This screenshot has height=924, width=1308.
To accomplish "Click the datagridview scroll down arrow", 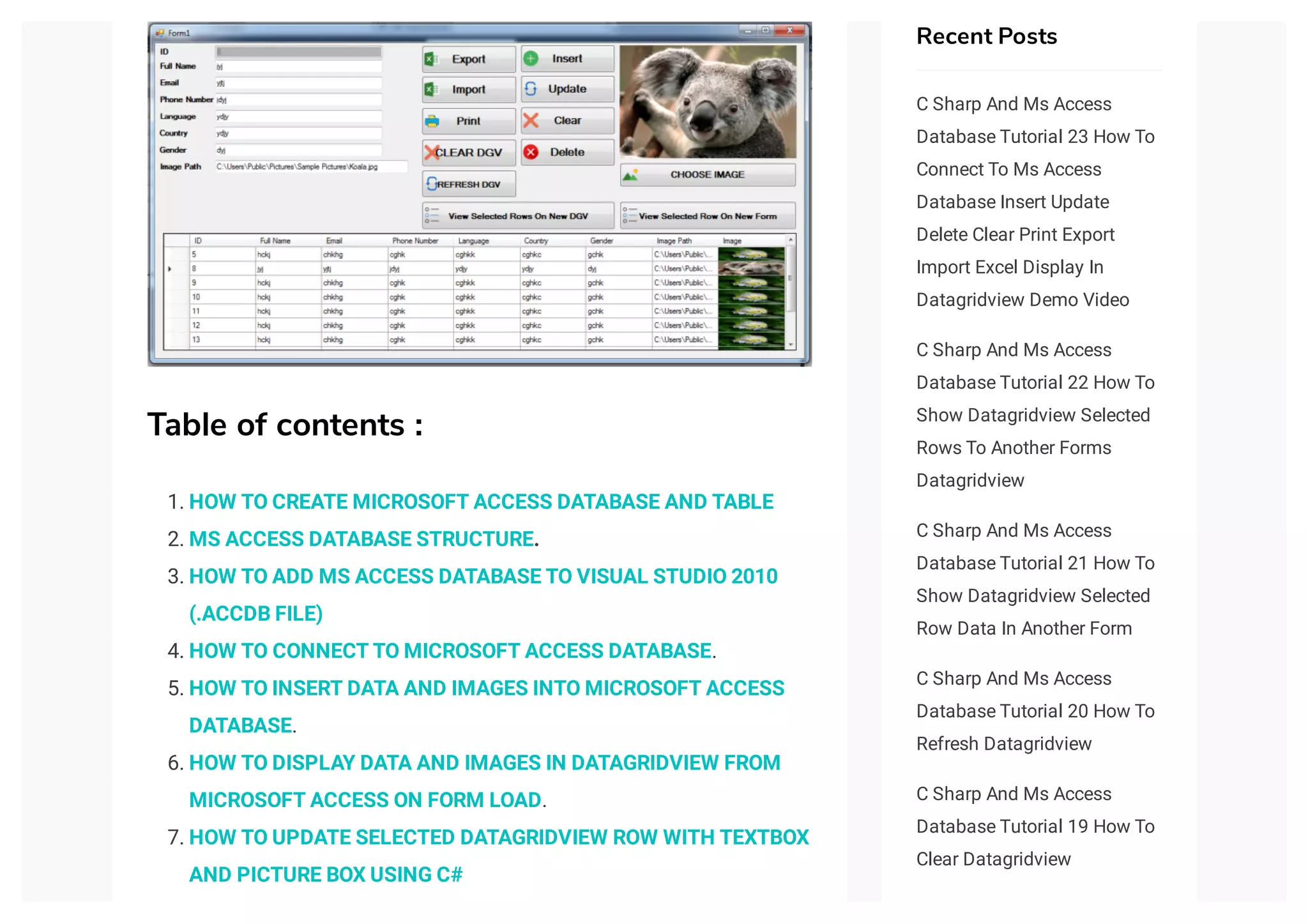I will point(791,344).
